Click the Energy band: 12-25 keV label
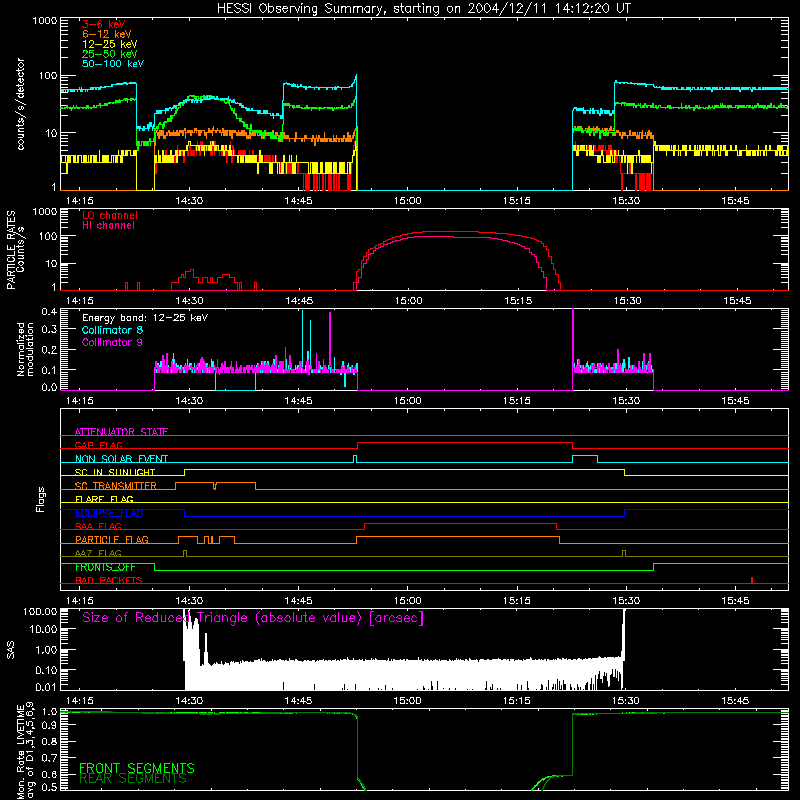 145,318
